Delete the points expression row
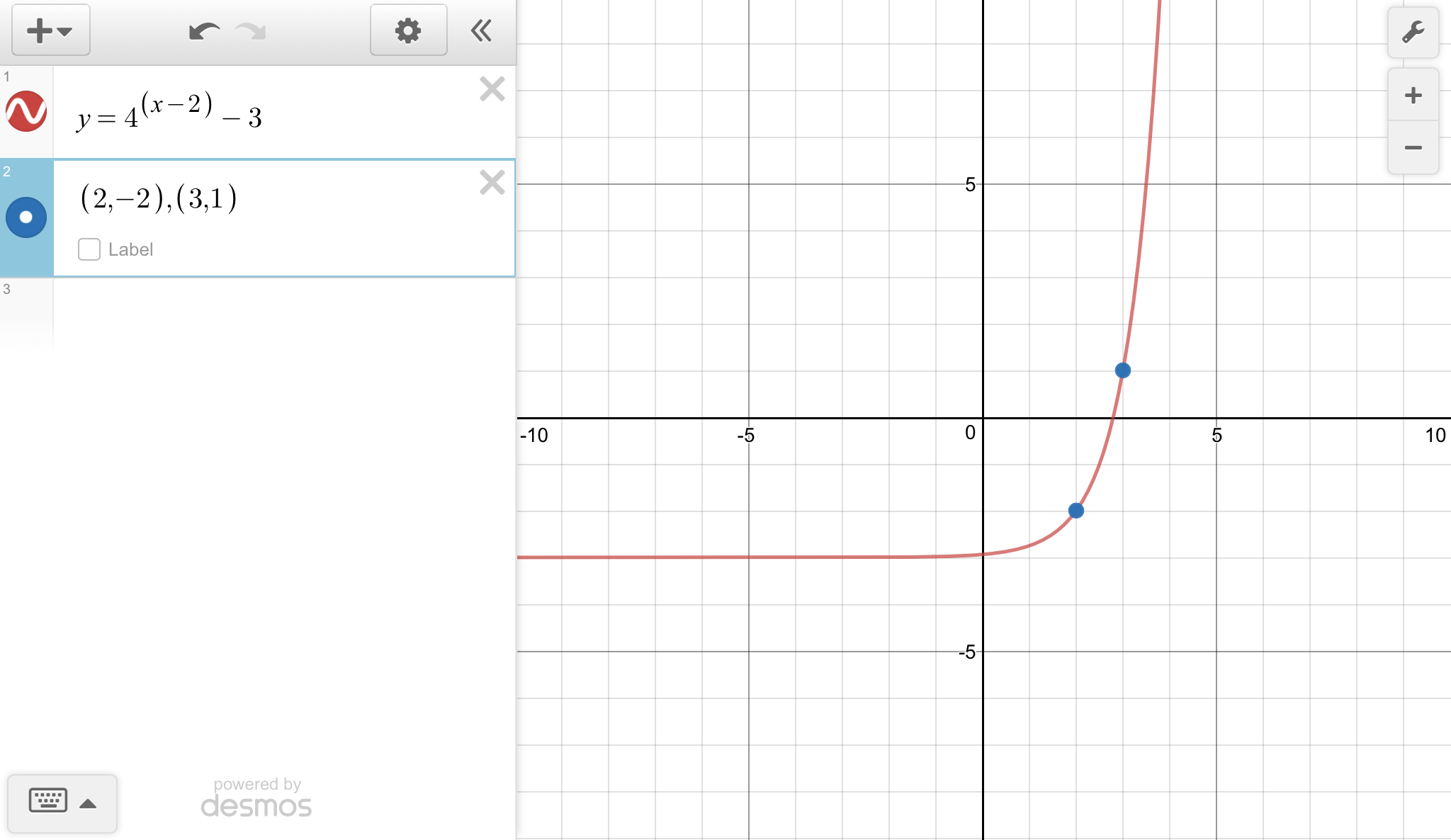The image size is (1451, 840). click(x=492, y=183)
